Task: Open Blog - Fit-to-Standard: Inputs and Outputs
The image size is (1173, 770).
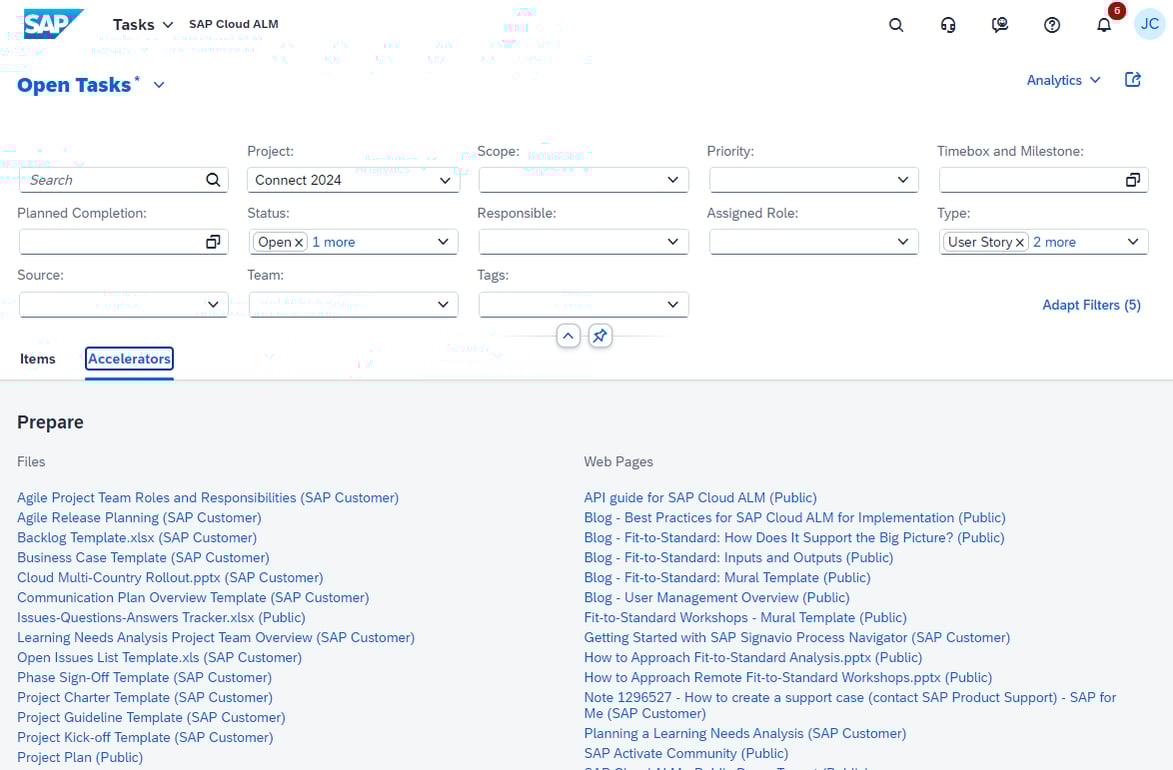Action: (x=738, y=557)
